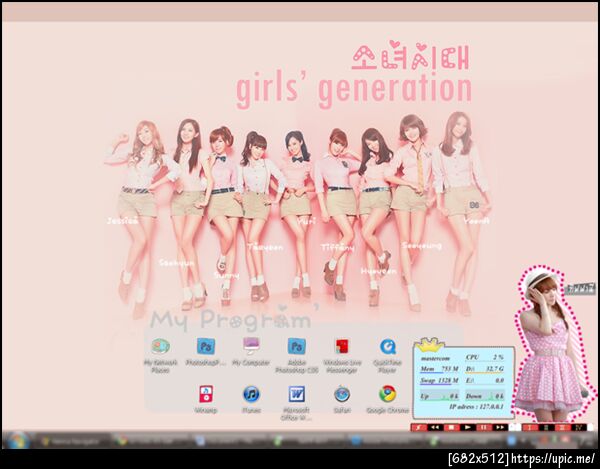Click the stop button on player skin
This screenshot has width=600, height=469.
[x=451, y=427]
